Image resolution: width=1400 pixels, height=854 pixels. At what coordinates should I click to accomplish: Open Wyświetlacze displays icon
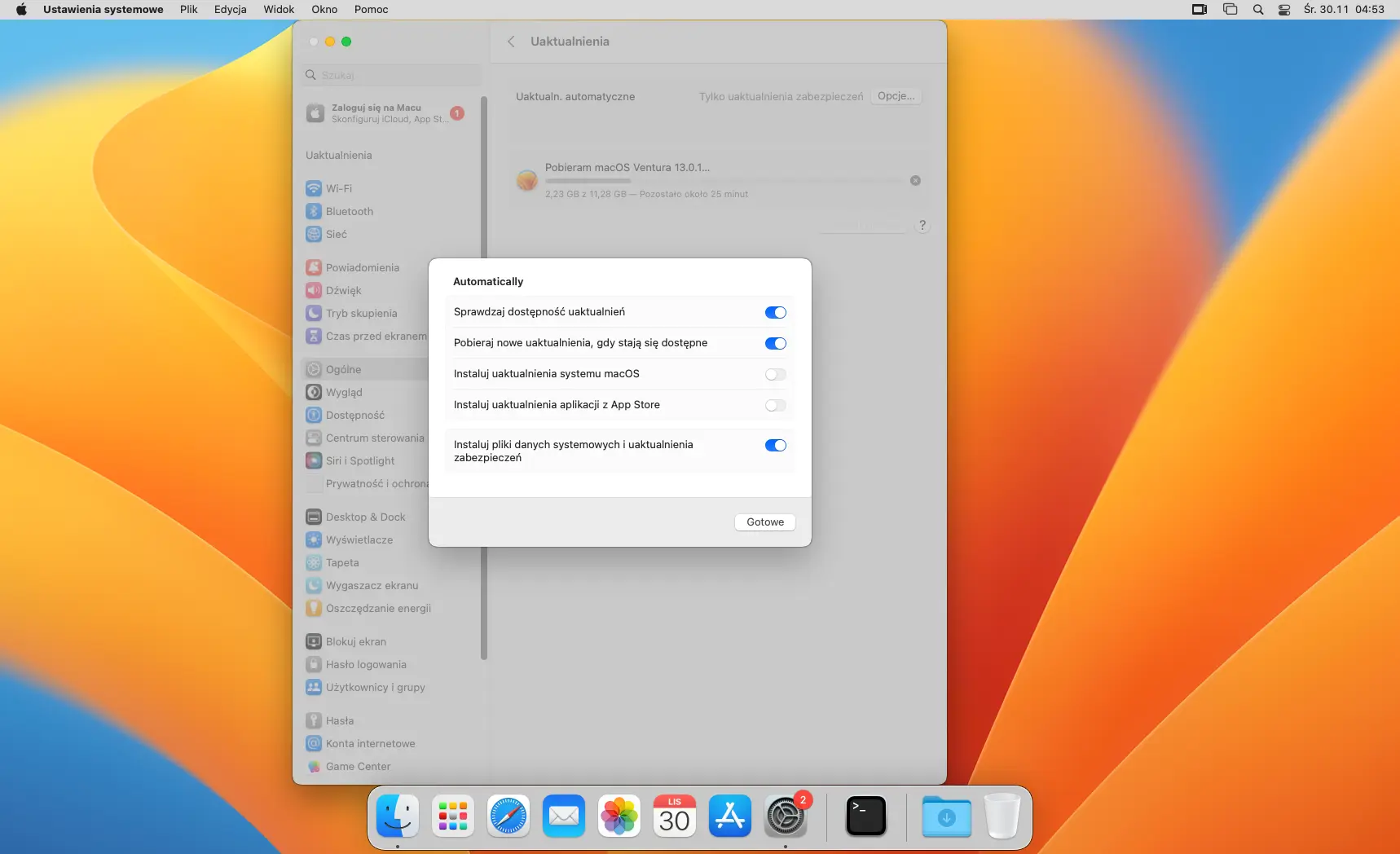(x=314, y=539)
